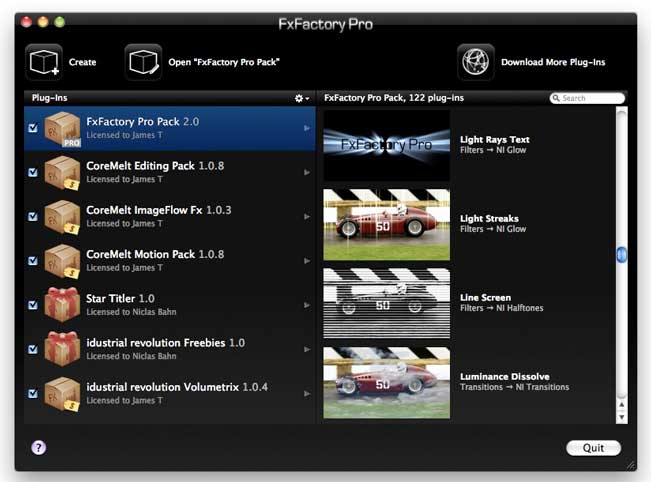The image size is (651, 482).
Task: Click the idustrial revolution Volumetrix box icon
Action: click(62, 394)
